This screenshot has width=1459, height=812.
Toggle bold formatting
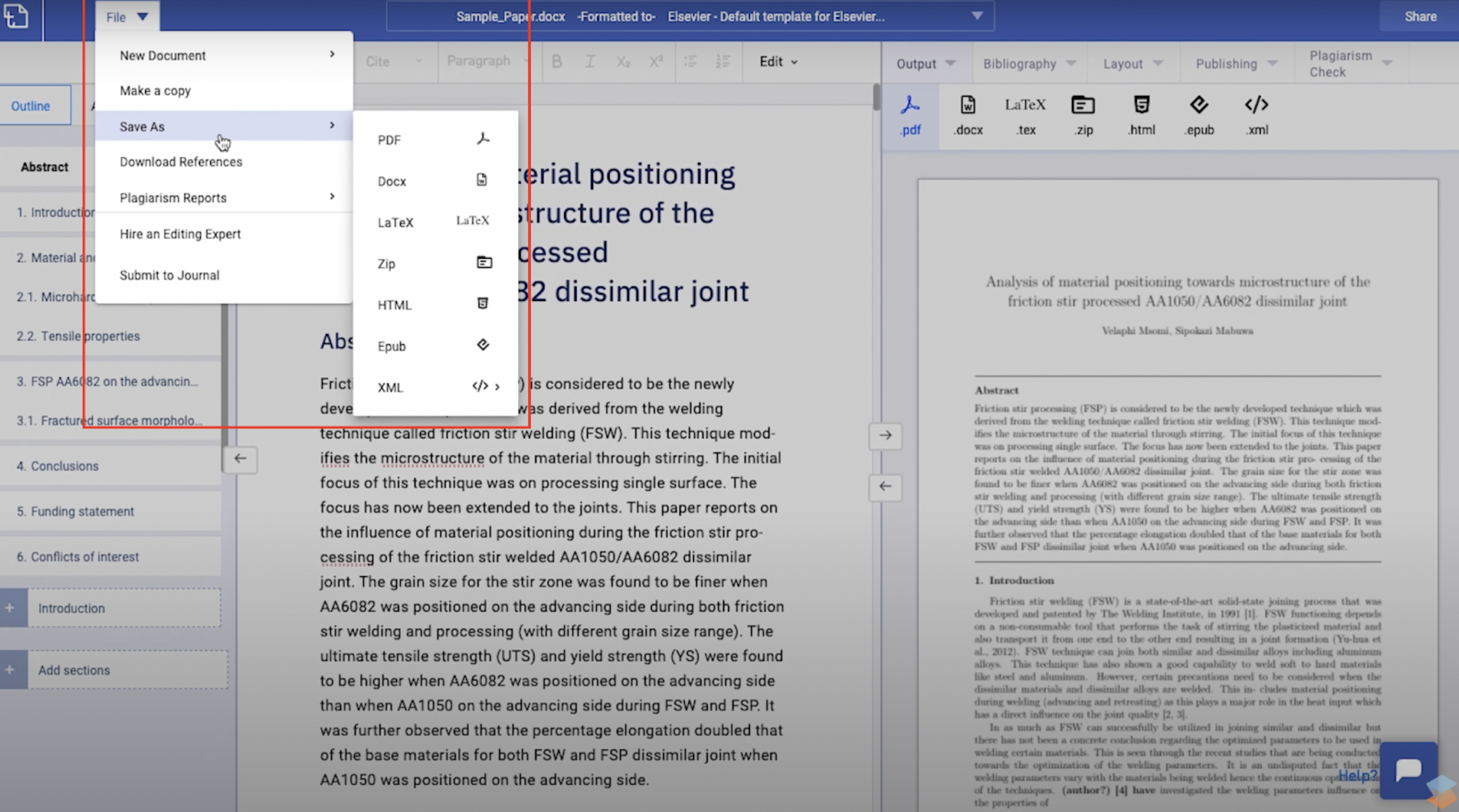click(557, 62)
